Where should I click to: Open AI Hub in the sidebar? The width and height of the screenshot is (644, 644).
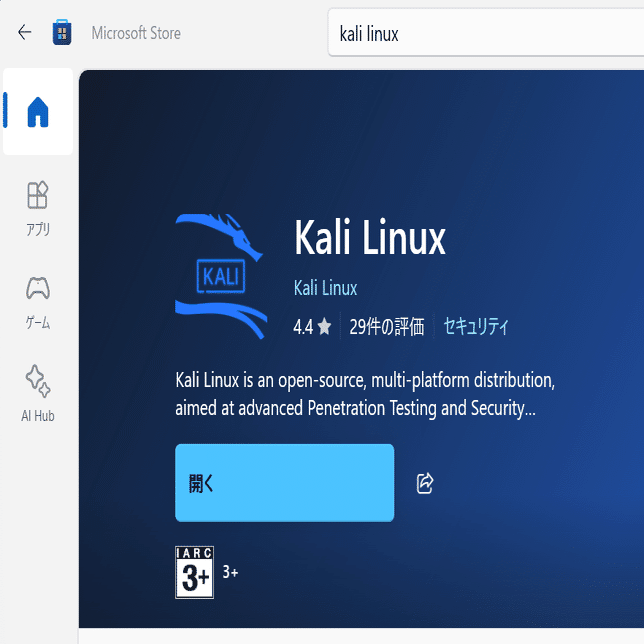[x=38, y=394]
